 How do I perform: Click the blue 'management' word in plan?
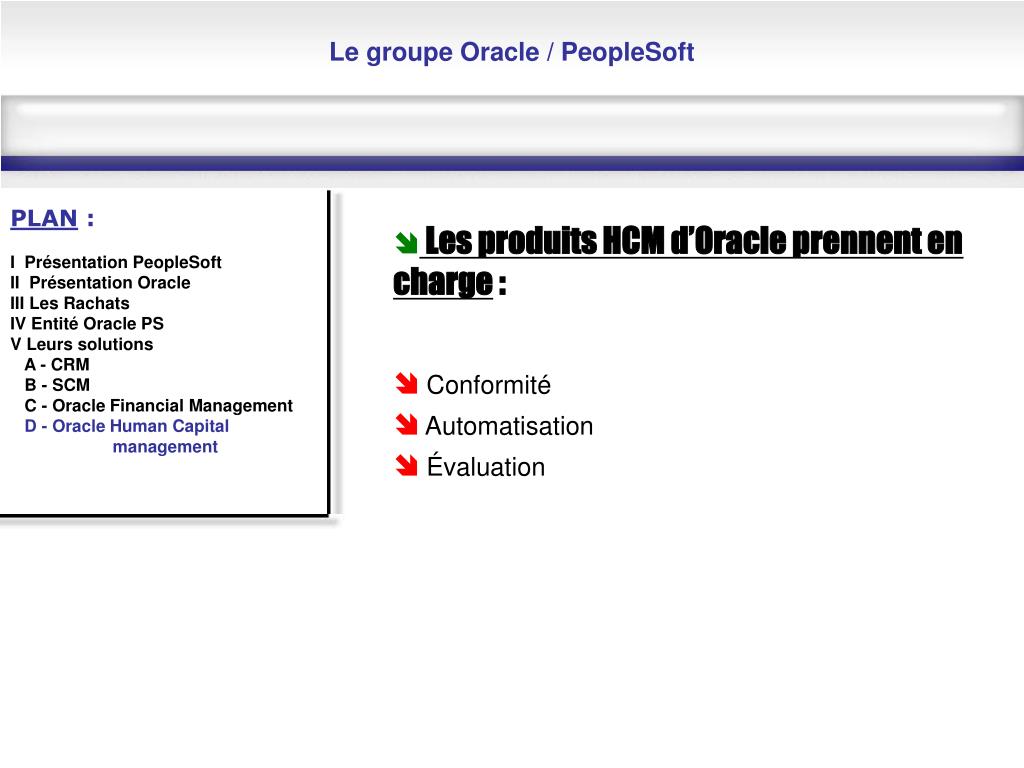pos(165,447)
